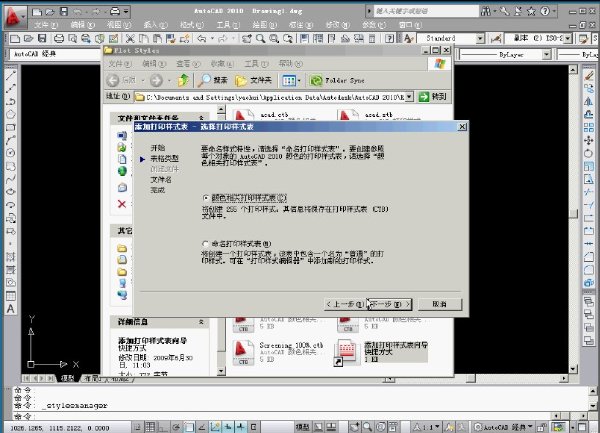Expand the address bar path dropdown
This screenshot has height=433, width=600.
(409, 97)
